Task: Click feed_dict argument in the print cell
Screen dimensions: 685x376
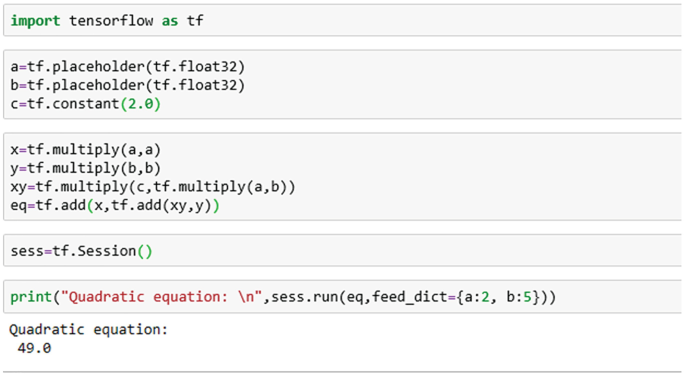Action: 409,297
